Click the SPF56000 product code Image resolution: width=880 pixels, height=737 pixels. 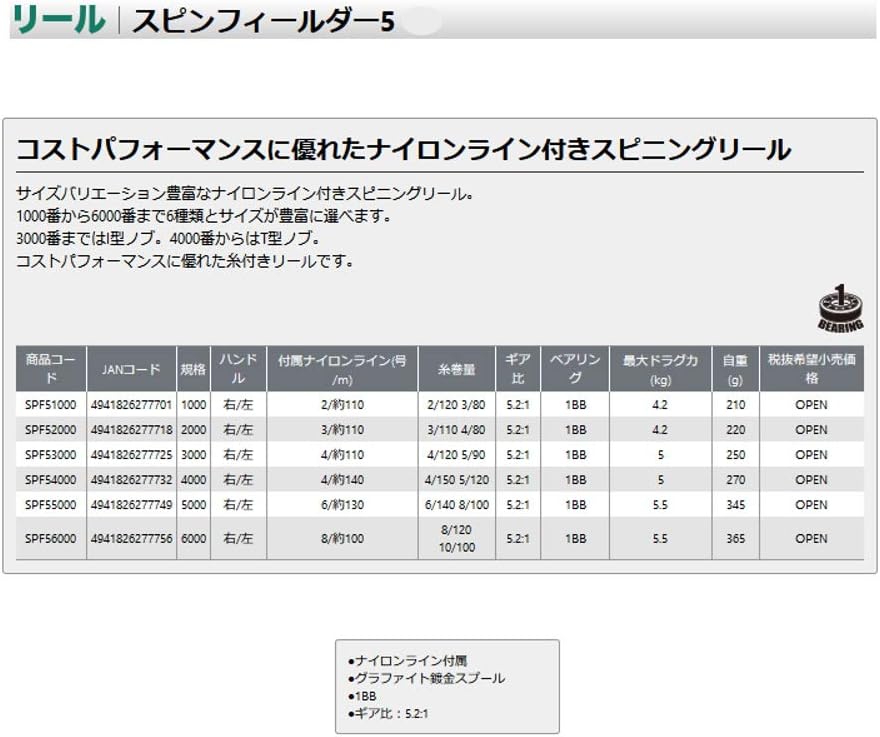tap(50, 538)
